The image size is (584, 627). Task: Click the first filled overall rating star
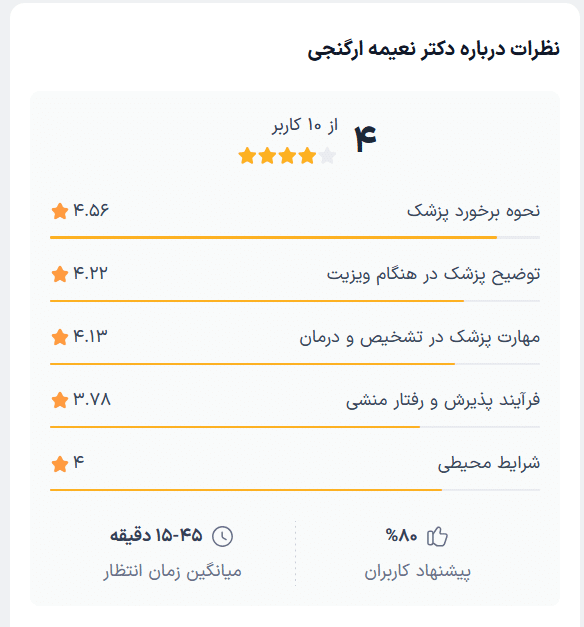click(x=247, y=156)
